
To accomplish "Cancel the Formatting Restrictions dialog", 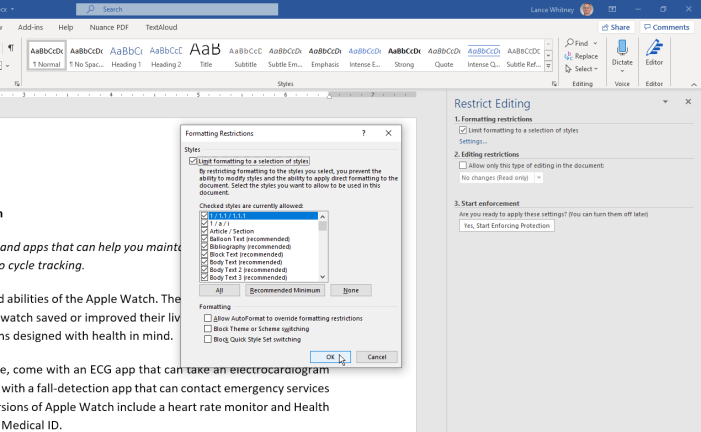I will point(376,357).
